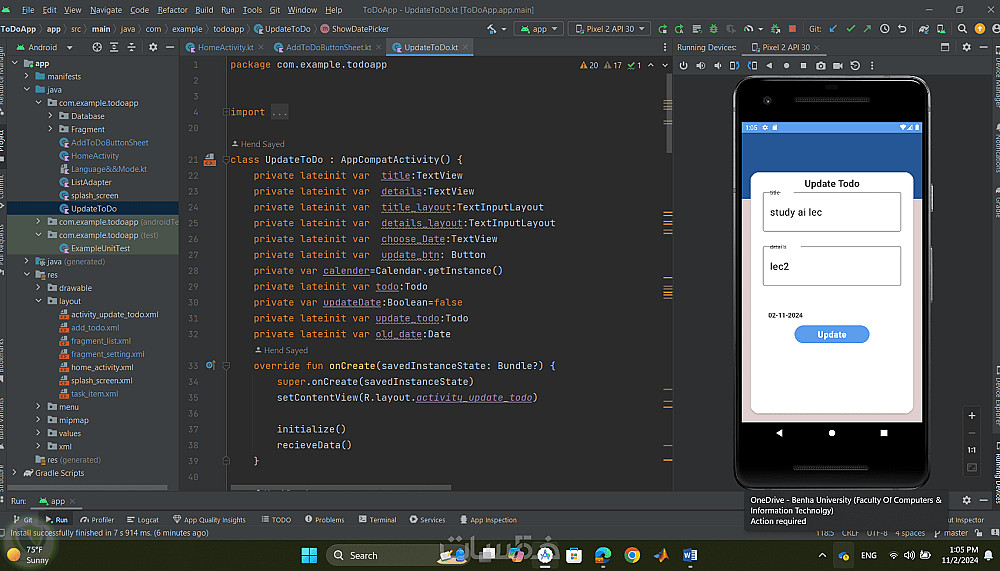
Task: Open the Logcat tool window
Action: [x=142, y=520]
